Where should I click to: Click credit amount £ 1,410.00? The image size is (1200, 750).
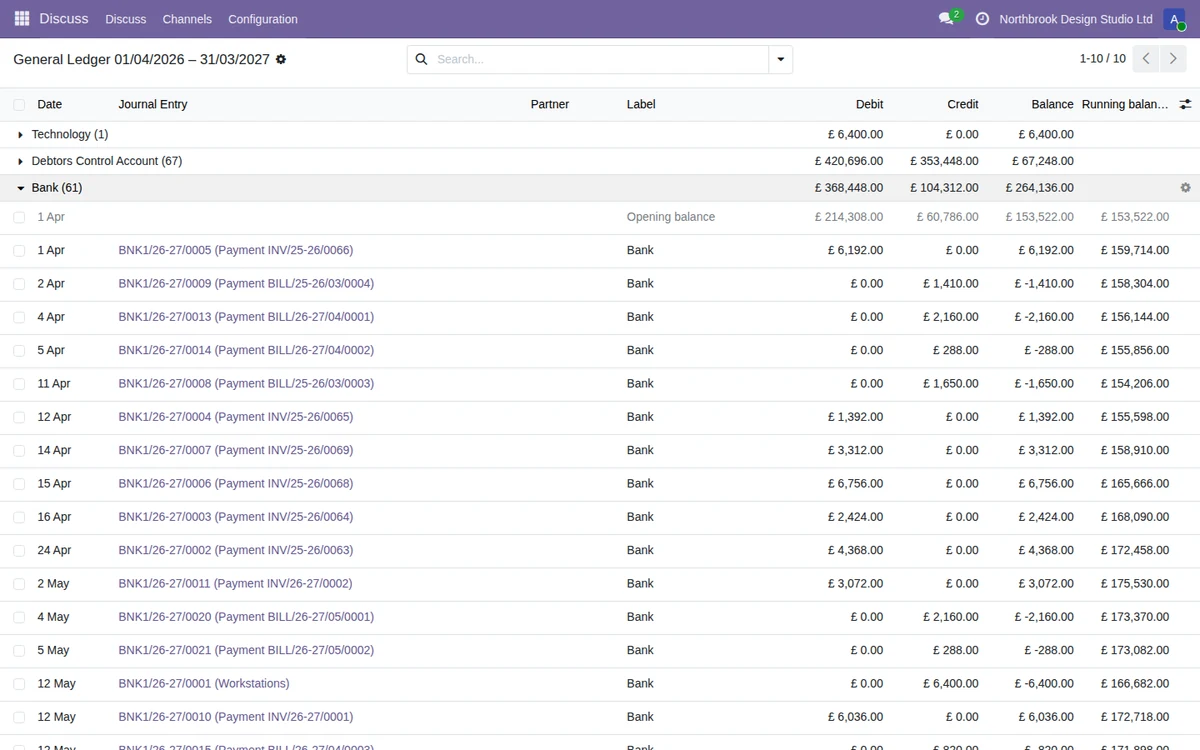tap(951, 284)
